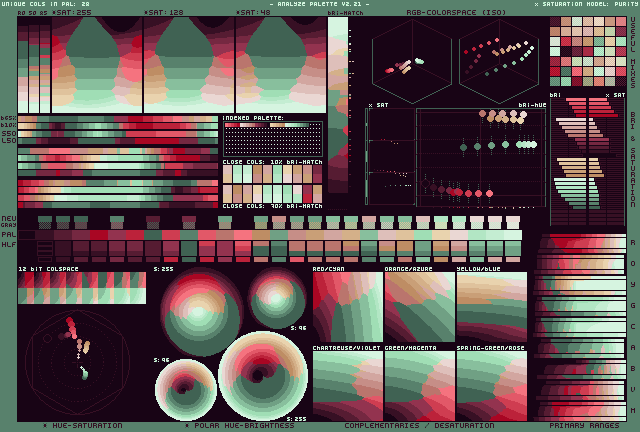Click the 'B65%' row label

click(8, 118)
